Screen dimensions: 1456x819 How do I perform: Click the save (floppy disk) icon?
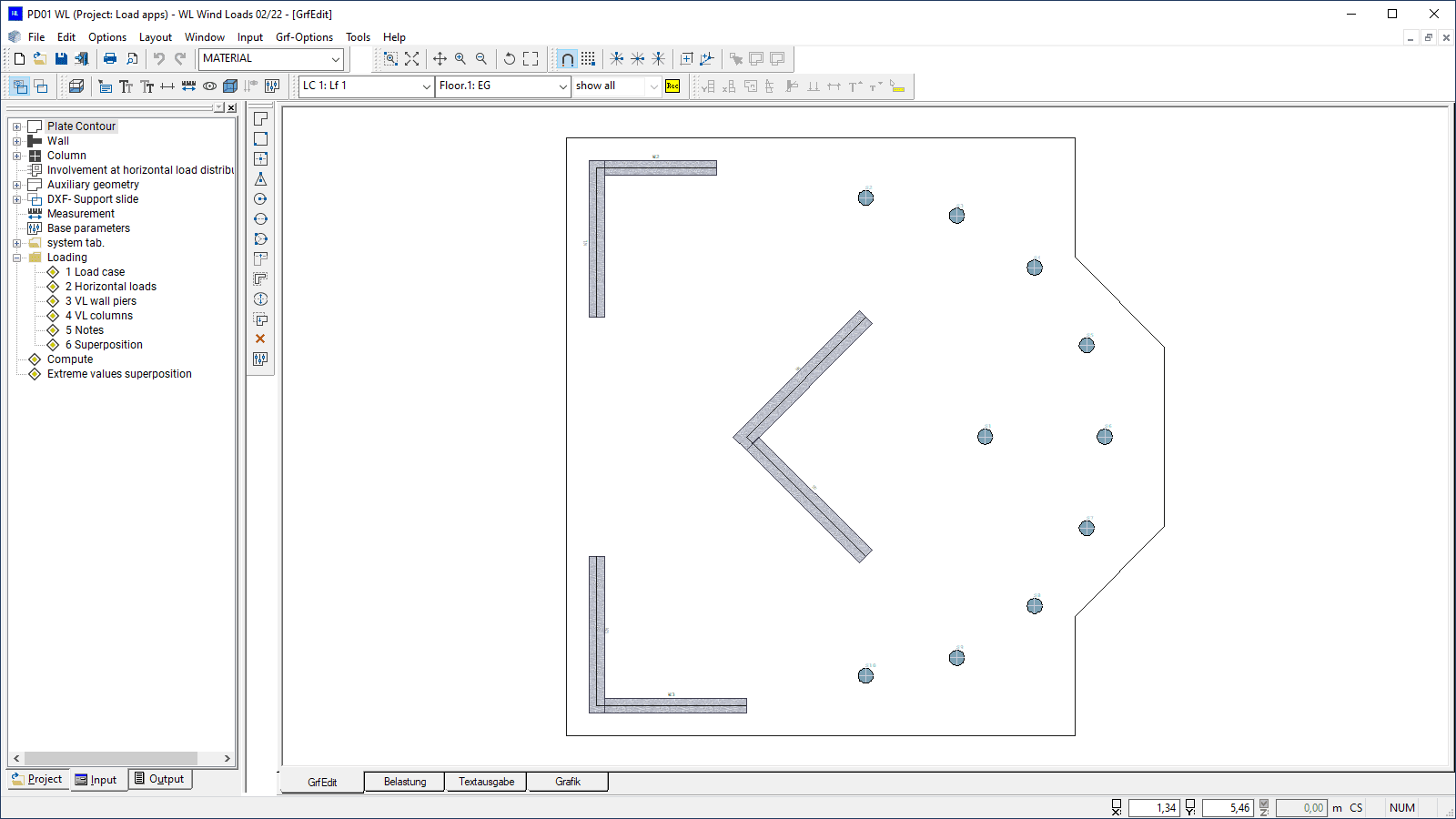tap(61, 58)
